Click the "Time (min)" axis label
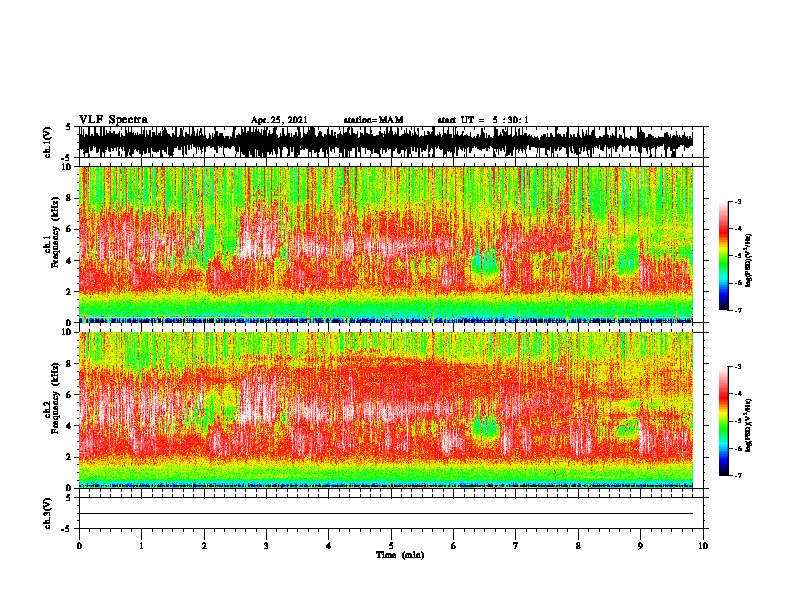The image size is (792, 612). [400, 555]
